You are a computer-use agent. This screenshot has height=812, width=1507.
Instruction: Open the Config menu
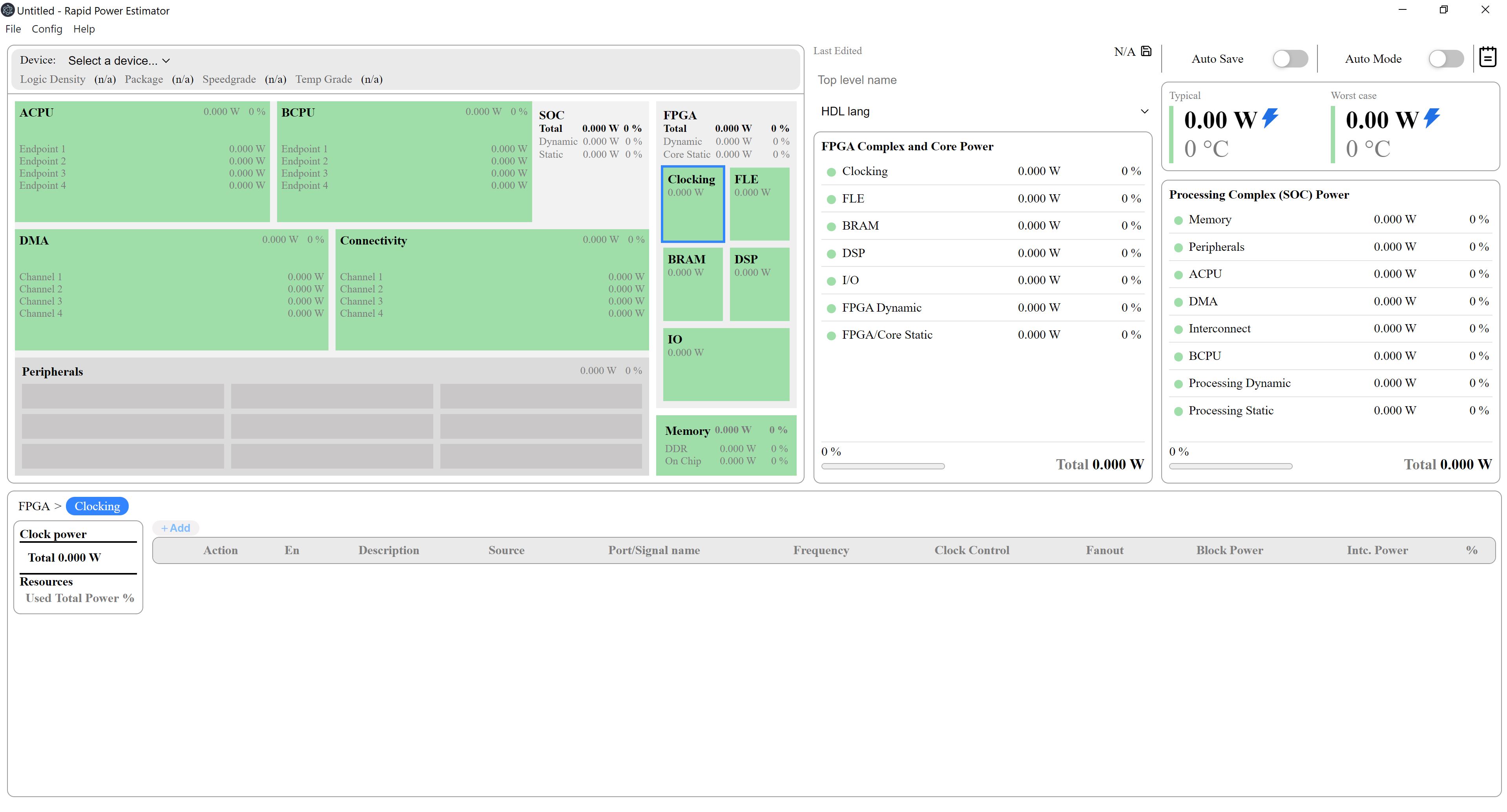tap(47, 29)
